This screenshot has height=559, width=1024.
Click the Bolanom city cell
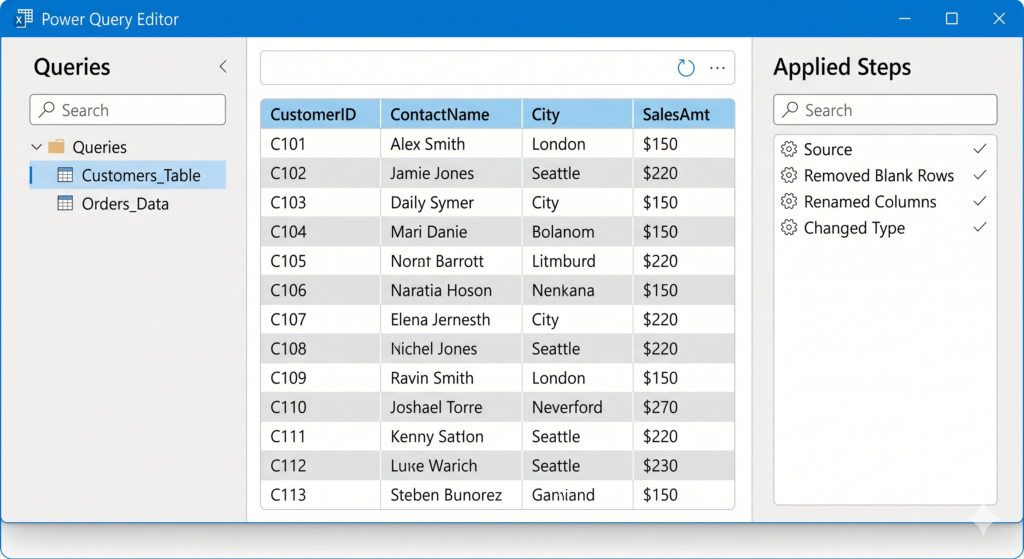[x=577, y=232]
